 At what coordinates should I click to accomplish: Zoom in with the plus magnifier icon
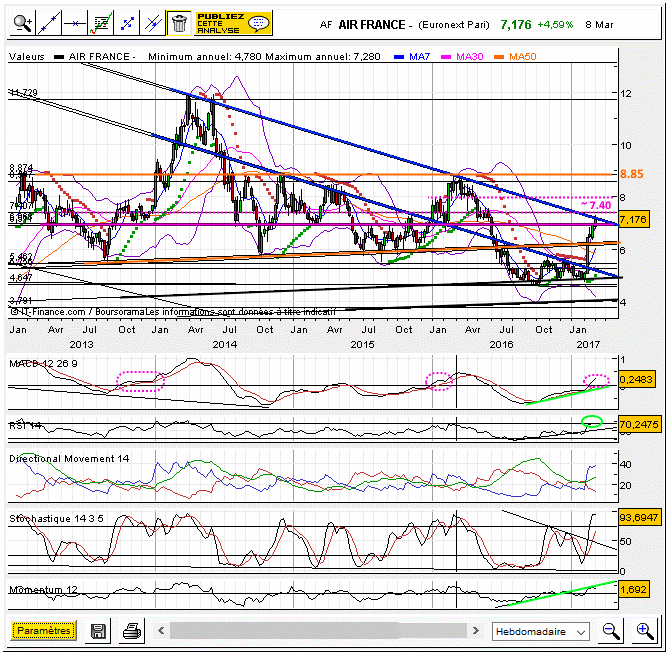pos(644,631)
